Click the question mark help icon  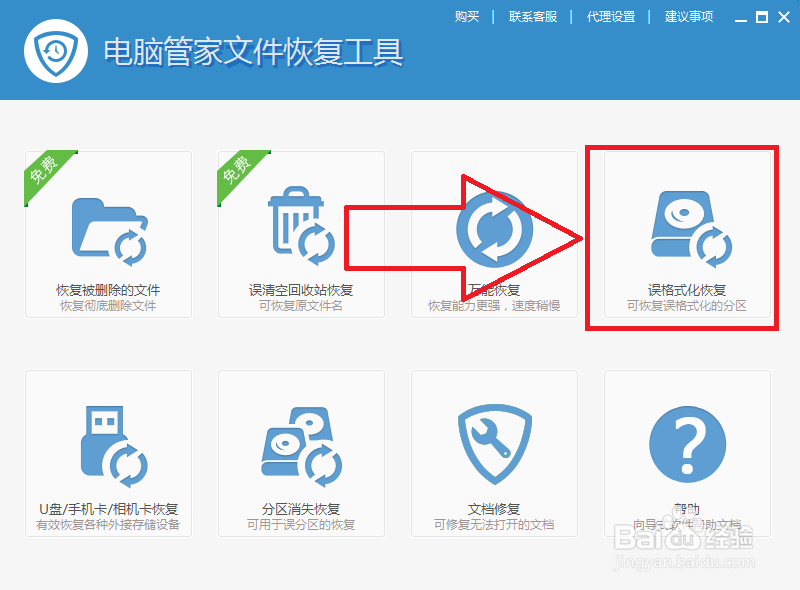tap(687, 445)
